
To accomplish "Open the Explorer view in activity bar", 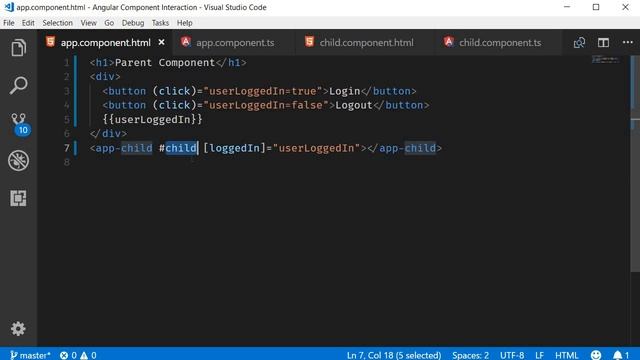I will (x=18, y=48).
